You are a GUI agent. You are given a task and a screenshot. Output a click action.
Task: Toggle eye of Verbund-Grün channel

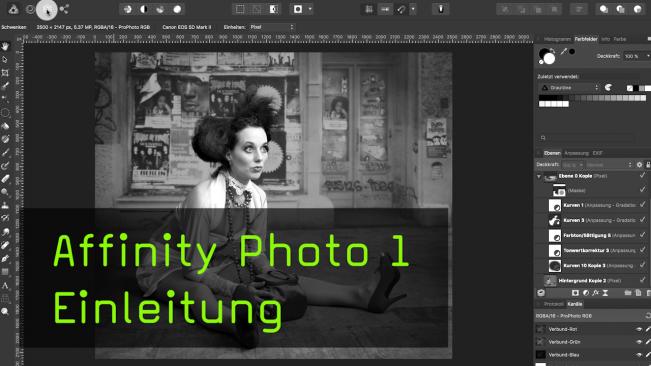639,342
